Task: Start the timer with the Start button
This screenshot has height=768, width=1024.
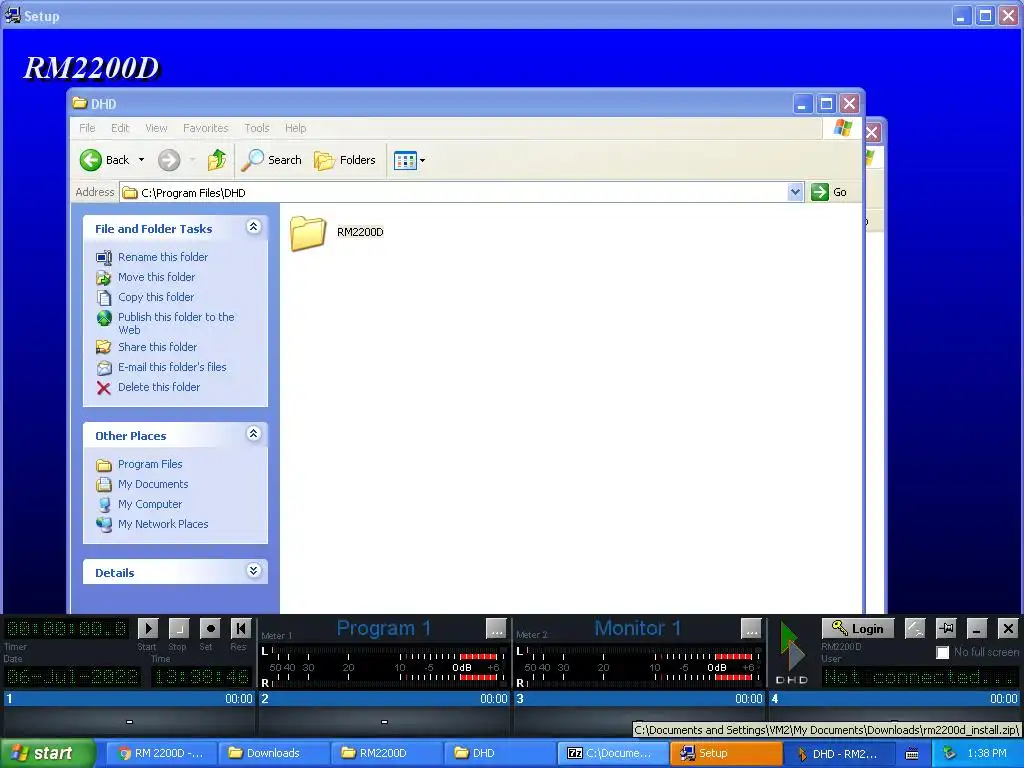Action: click(x=148, y=628)
